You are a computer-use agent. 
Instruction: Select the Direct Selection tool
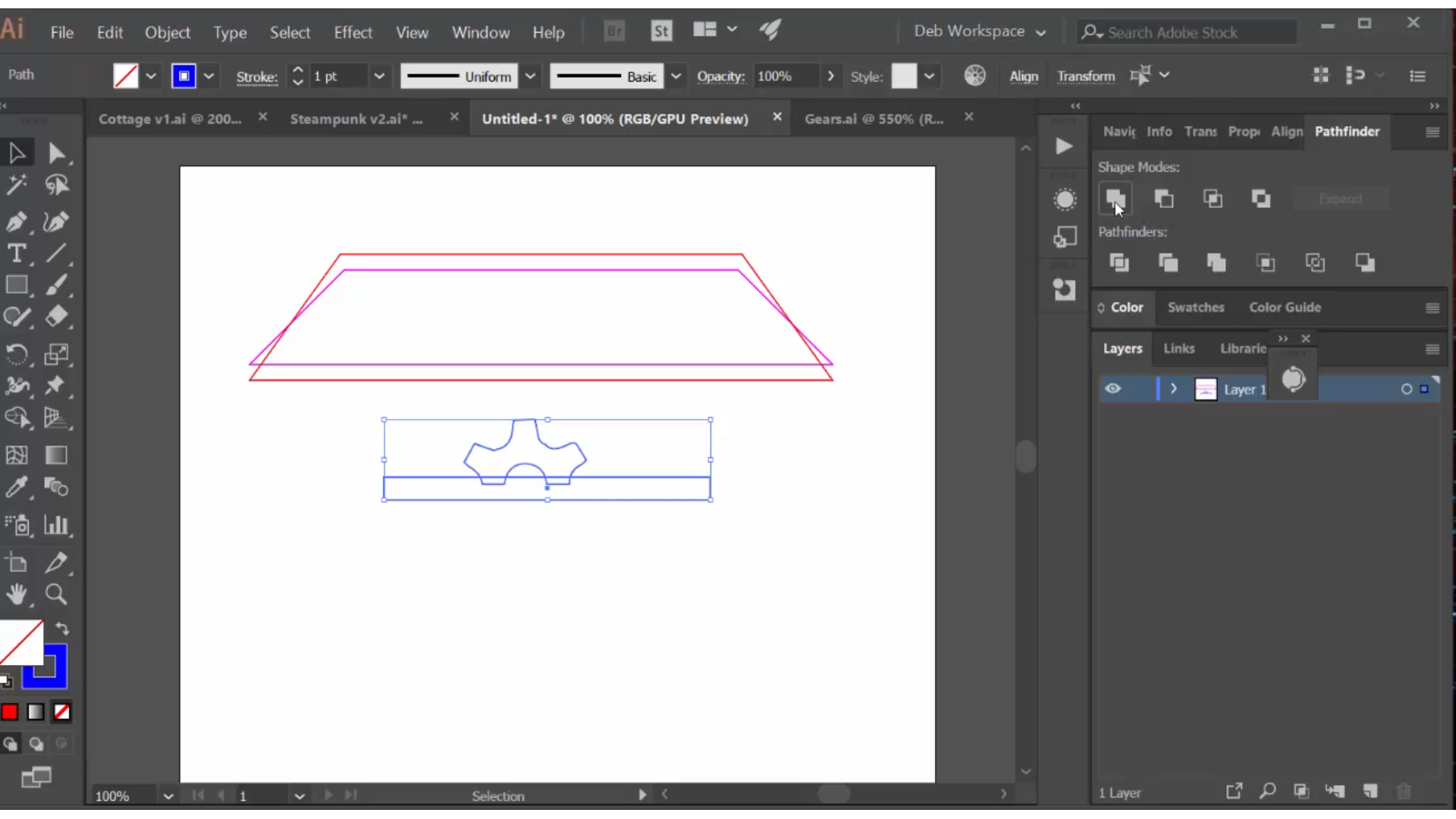click(57, 153)
